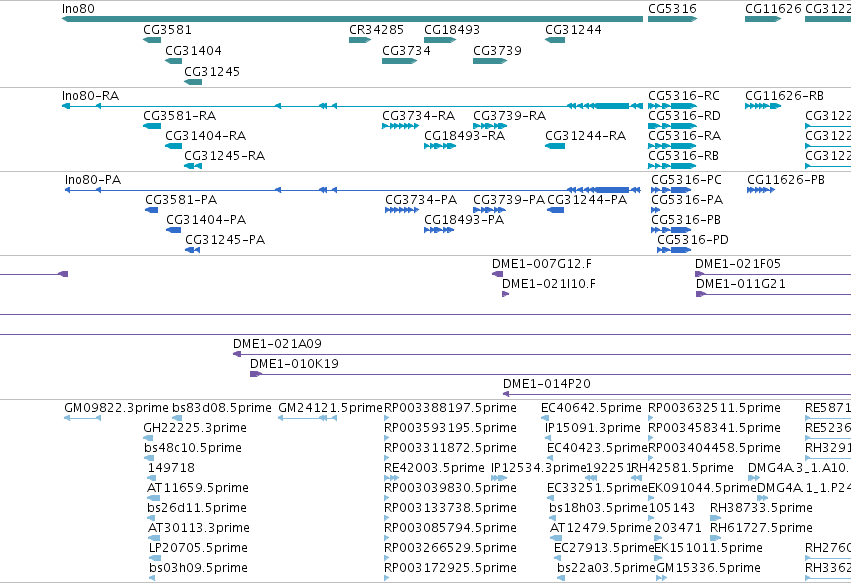
Task: Select the CG11626-RB transcript label
Action: pos(784,96)
